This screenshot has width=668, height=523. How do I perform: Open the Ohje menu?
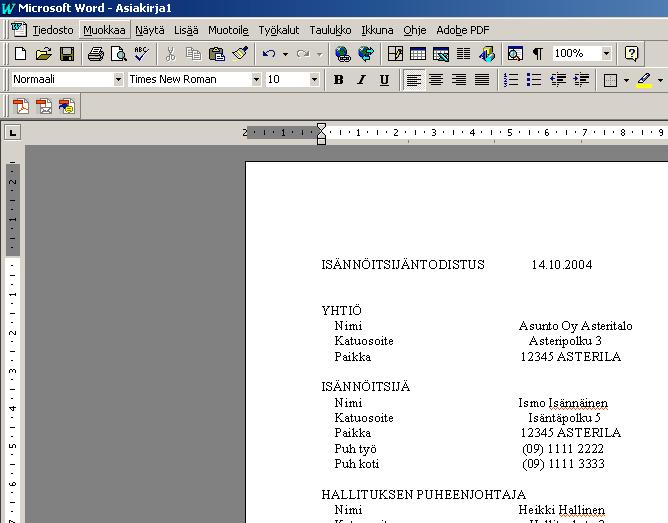(x=415, y=30)
